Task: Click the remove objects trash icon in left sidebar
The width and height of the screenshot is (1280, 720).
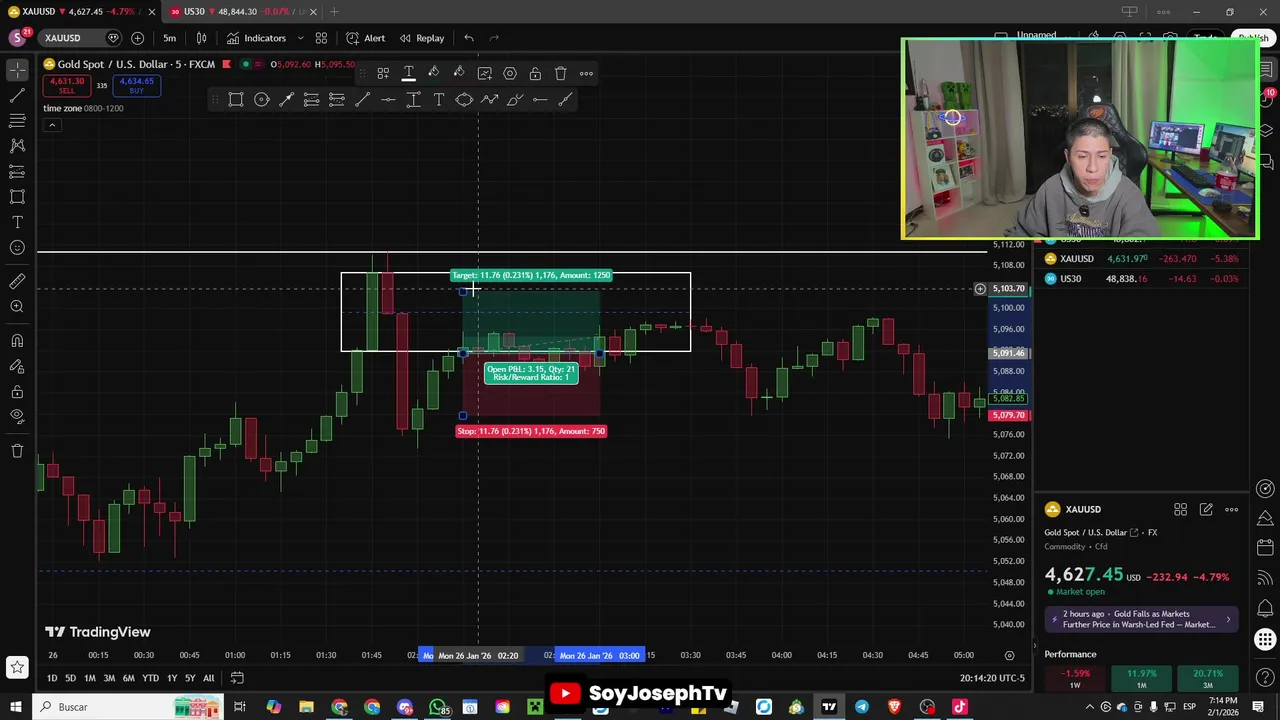Action: (x=17, y=451)
